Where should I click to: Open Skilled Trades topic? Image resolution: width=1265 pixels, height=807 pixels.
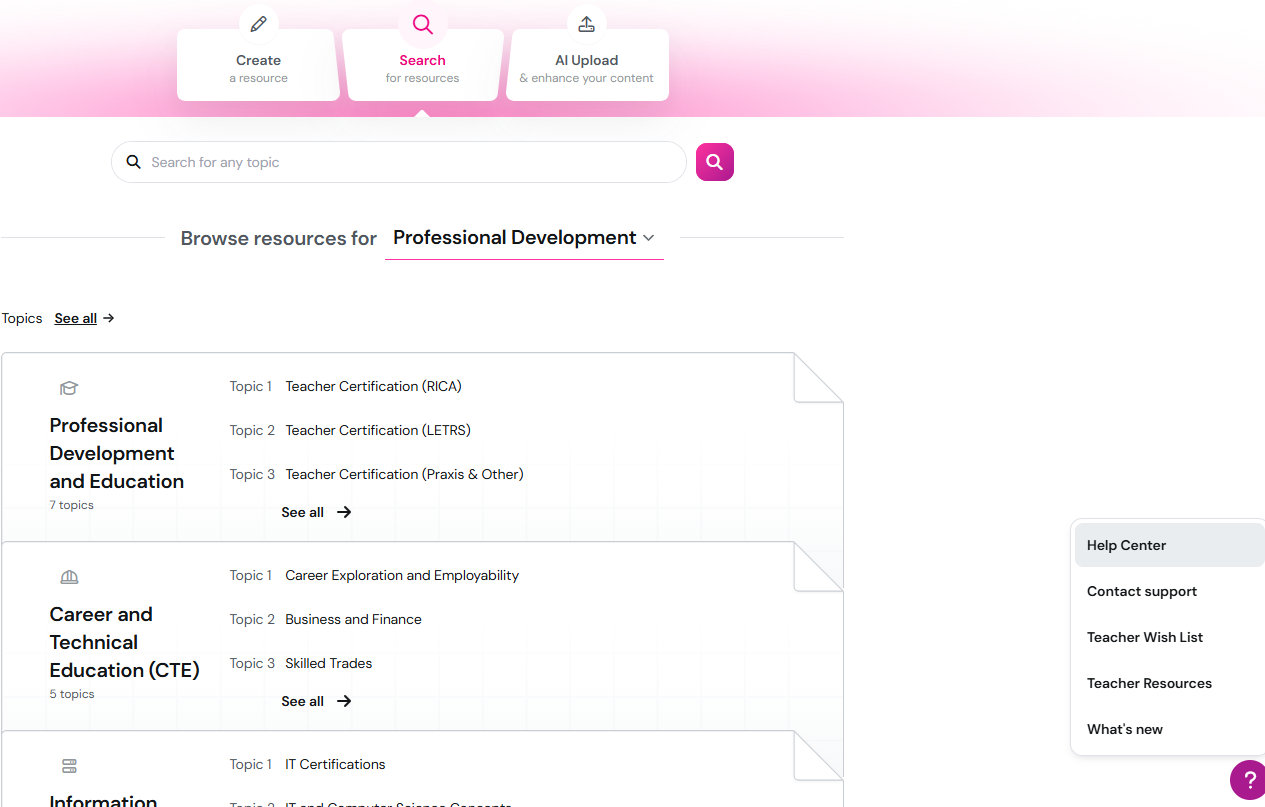point(328,663)
